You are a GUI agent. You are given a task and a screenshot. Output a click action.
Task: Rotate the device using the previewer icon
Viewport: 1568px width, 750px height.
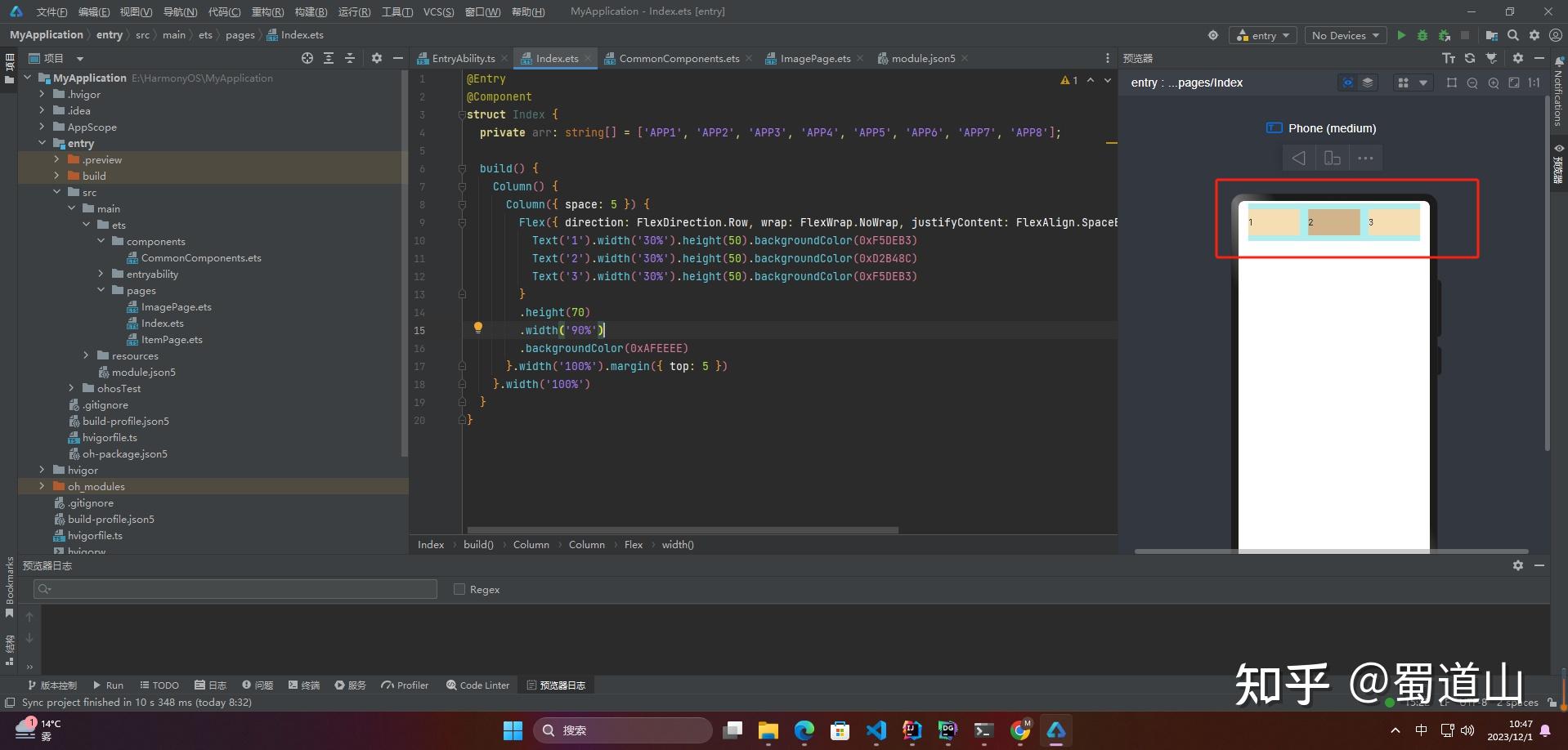pyautogui.click(x=1332, y=158)
